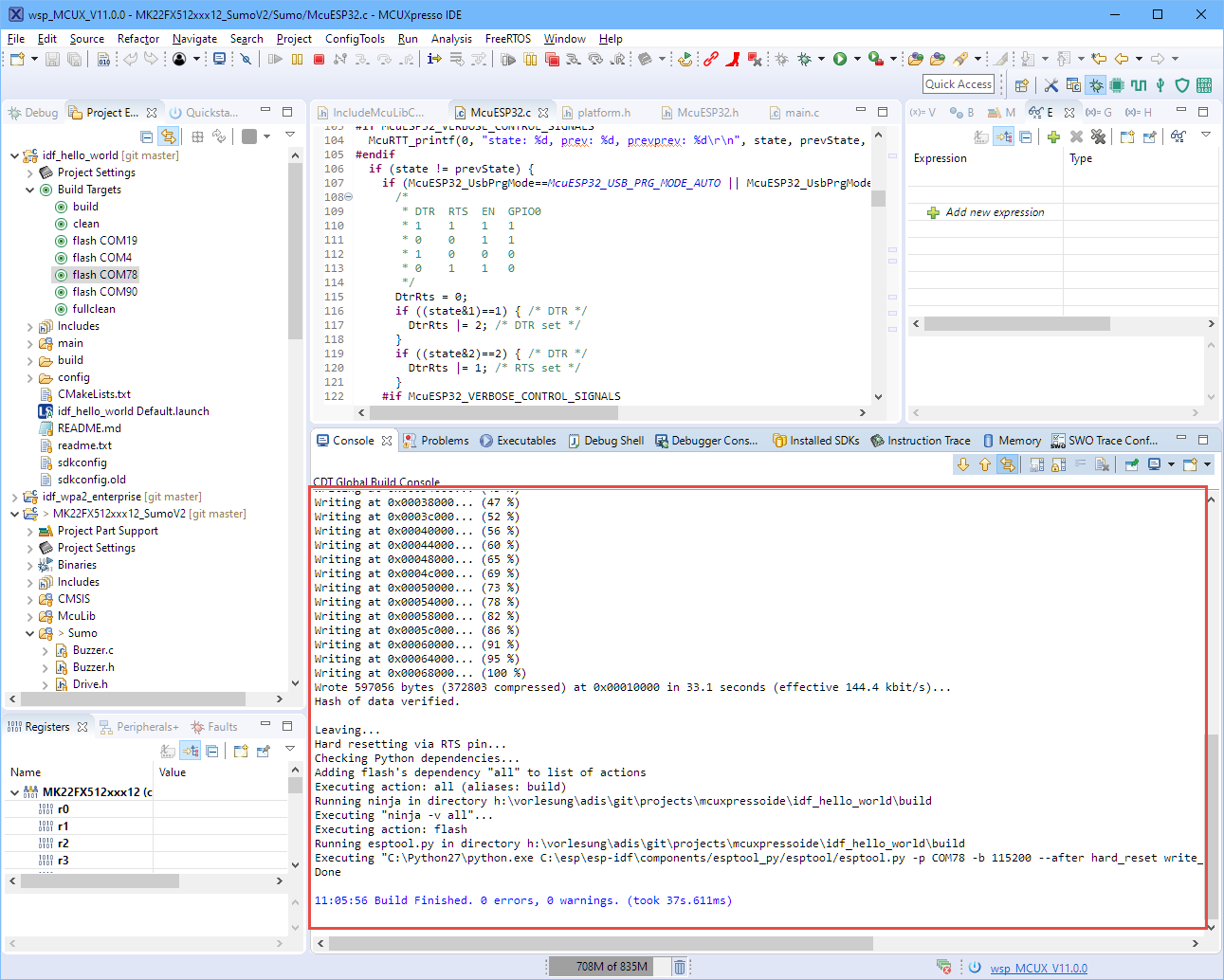The height and width of the screenshot is (980, 1224).
Task: Select the flash COM19 build target
Action: click(104, 241)
